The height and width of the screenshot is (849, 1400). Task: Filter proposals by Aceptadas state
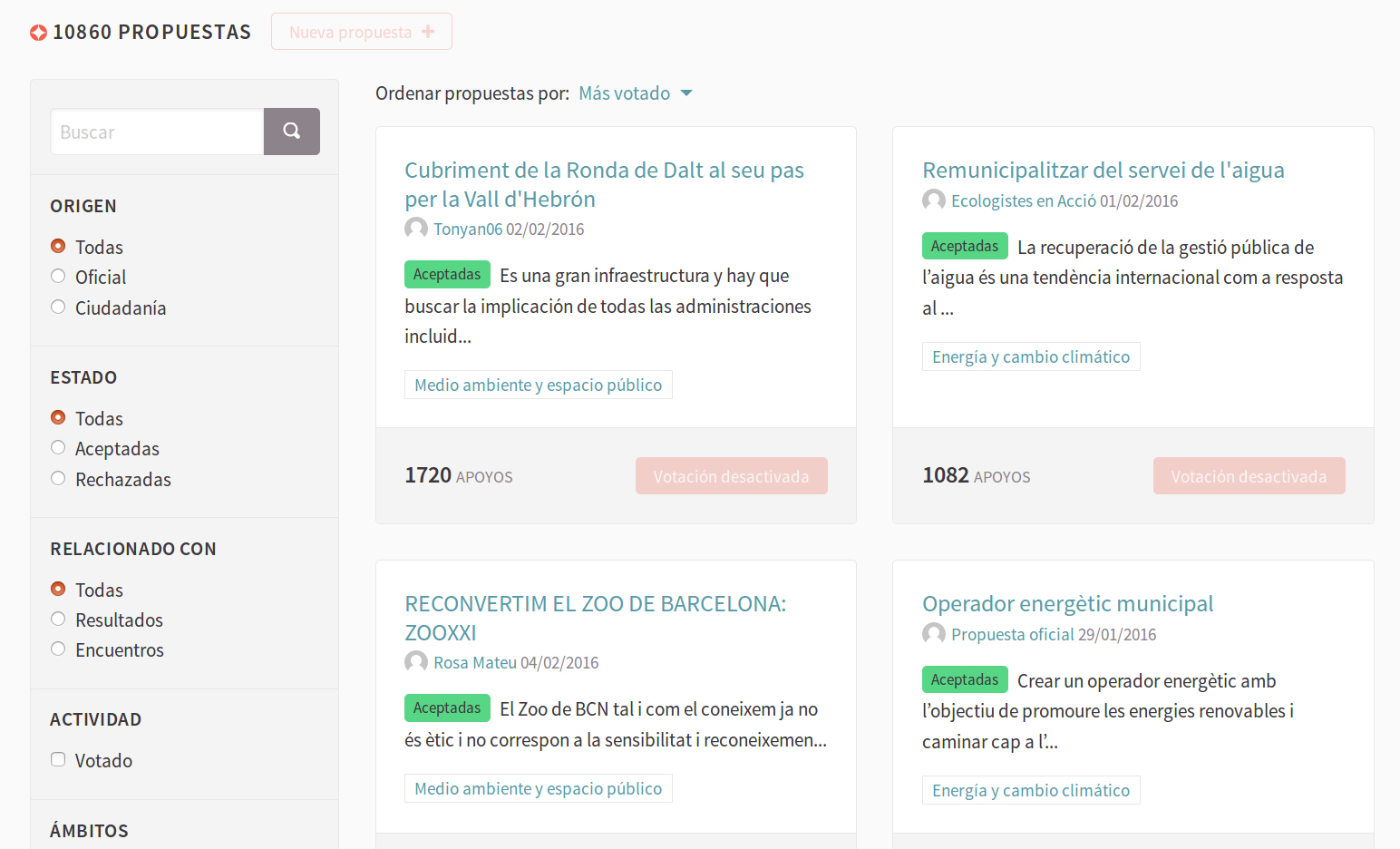pyautogui.click(x=58, y=448)
